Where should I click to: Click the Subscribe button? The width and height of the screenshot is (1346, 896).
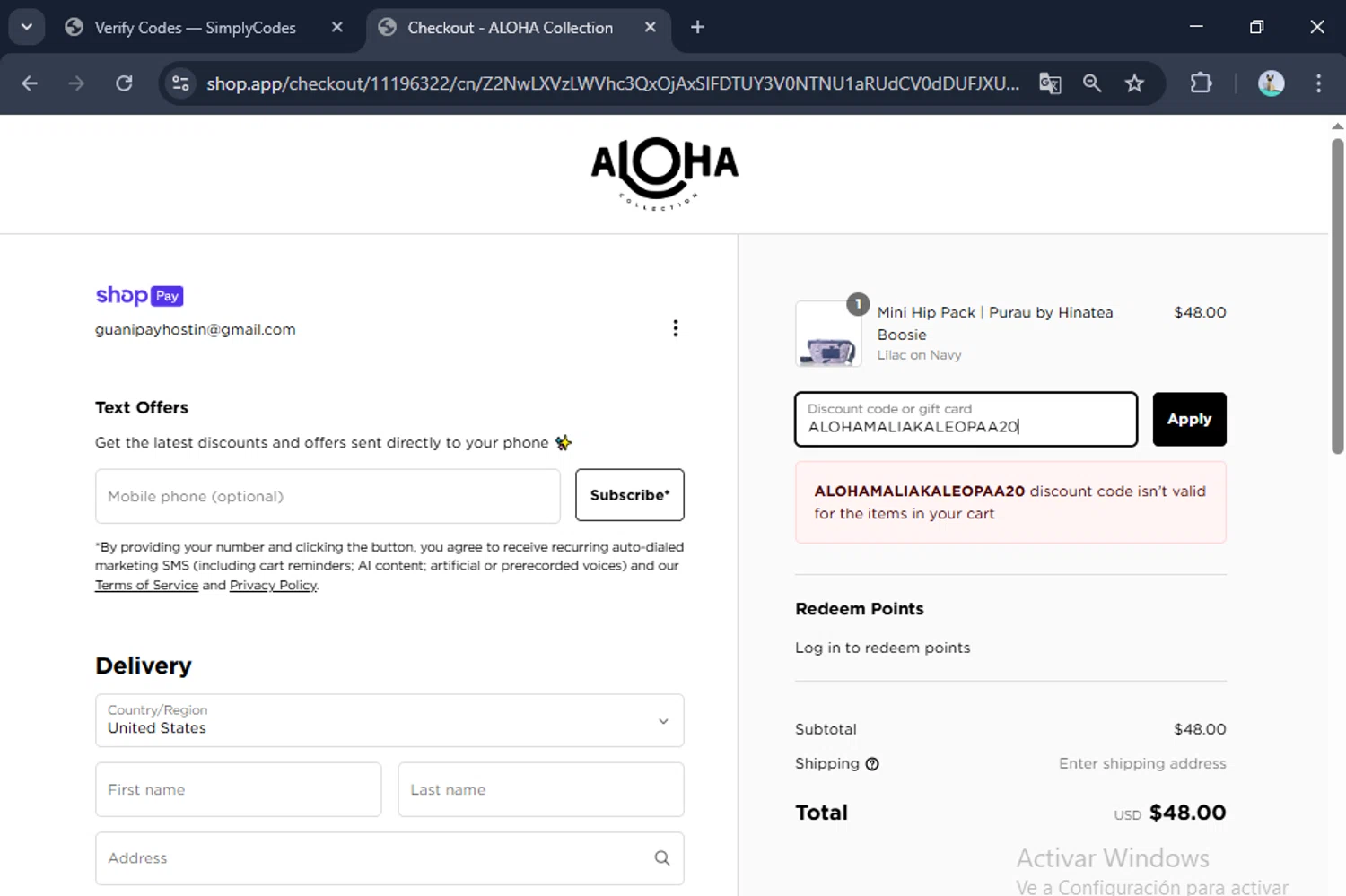tap(630, 495)
